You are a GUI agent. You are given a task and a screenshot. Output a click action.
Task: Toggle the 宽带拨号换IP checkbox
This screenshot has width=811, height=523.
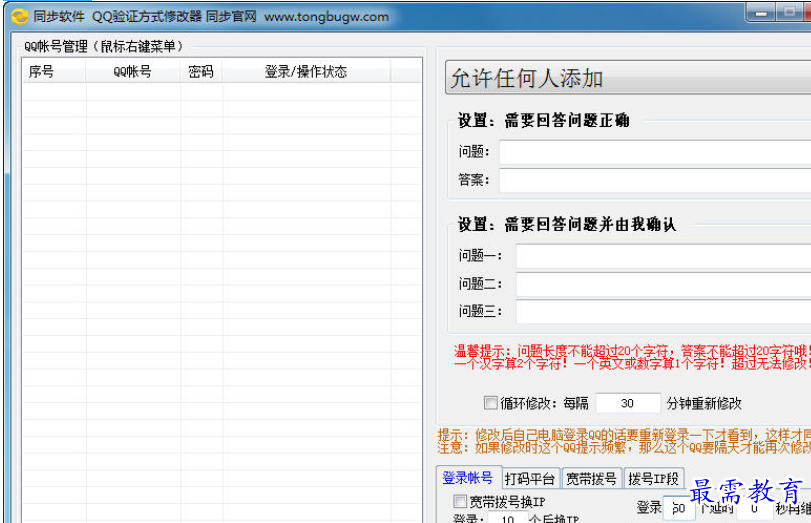tap(459, 501)
